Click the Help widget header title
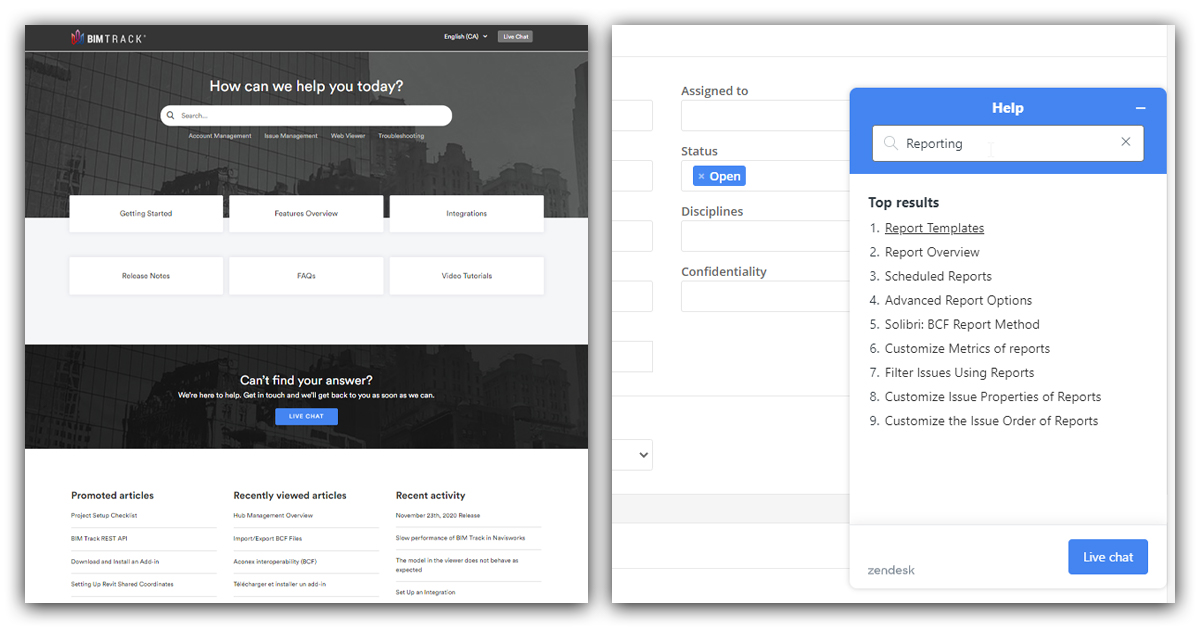This screenshot has height=628, width=1200. coord(1007,108)
